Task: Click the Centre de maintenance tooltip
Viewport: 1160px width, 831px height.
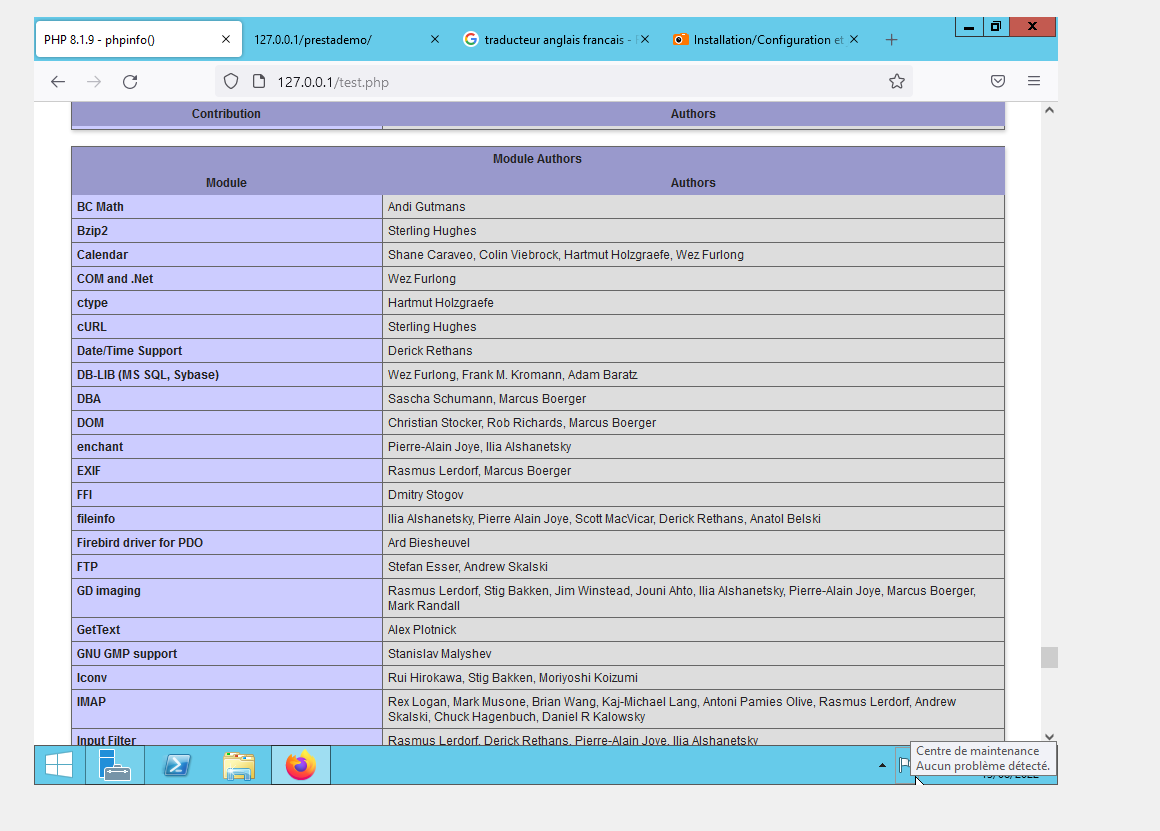Action: tap(983, 758)
